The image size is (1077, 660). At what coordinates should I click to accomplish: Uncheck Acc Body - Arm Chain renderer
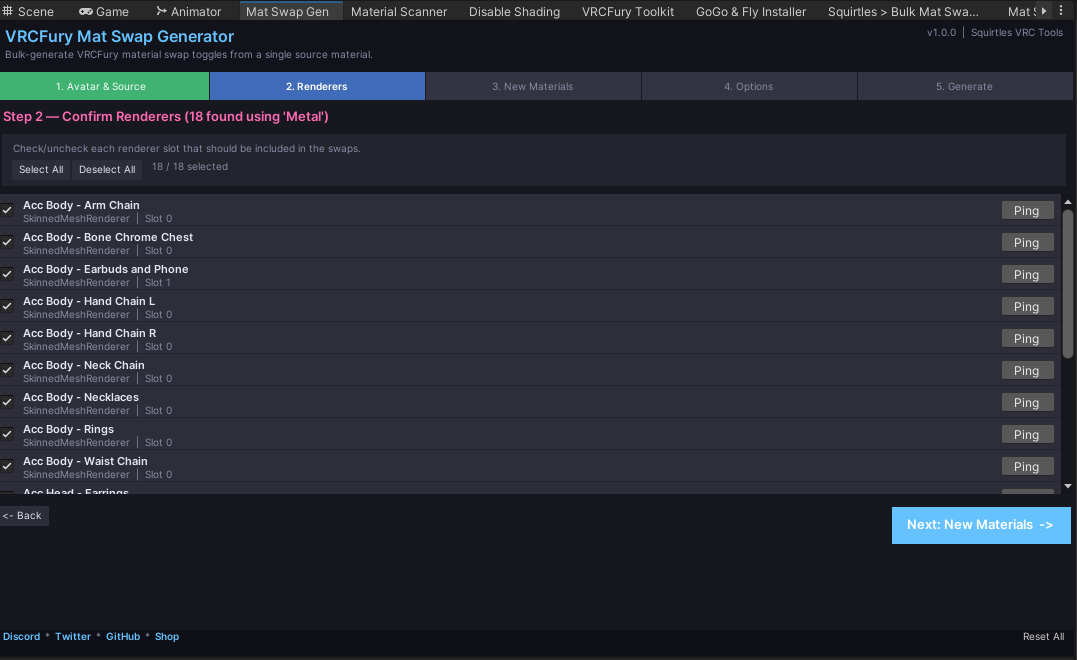[x=7, y=210]
